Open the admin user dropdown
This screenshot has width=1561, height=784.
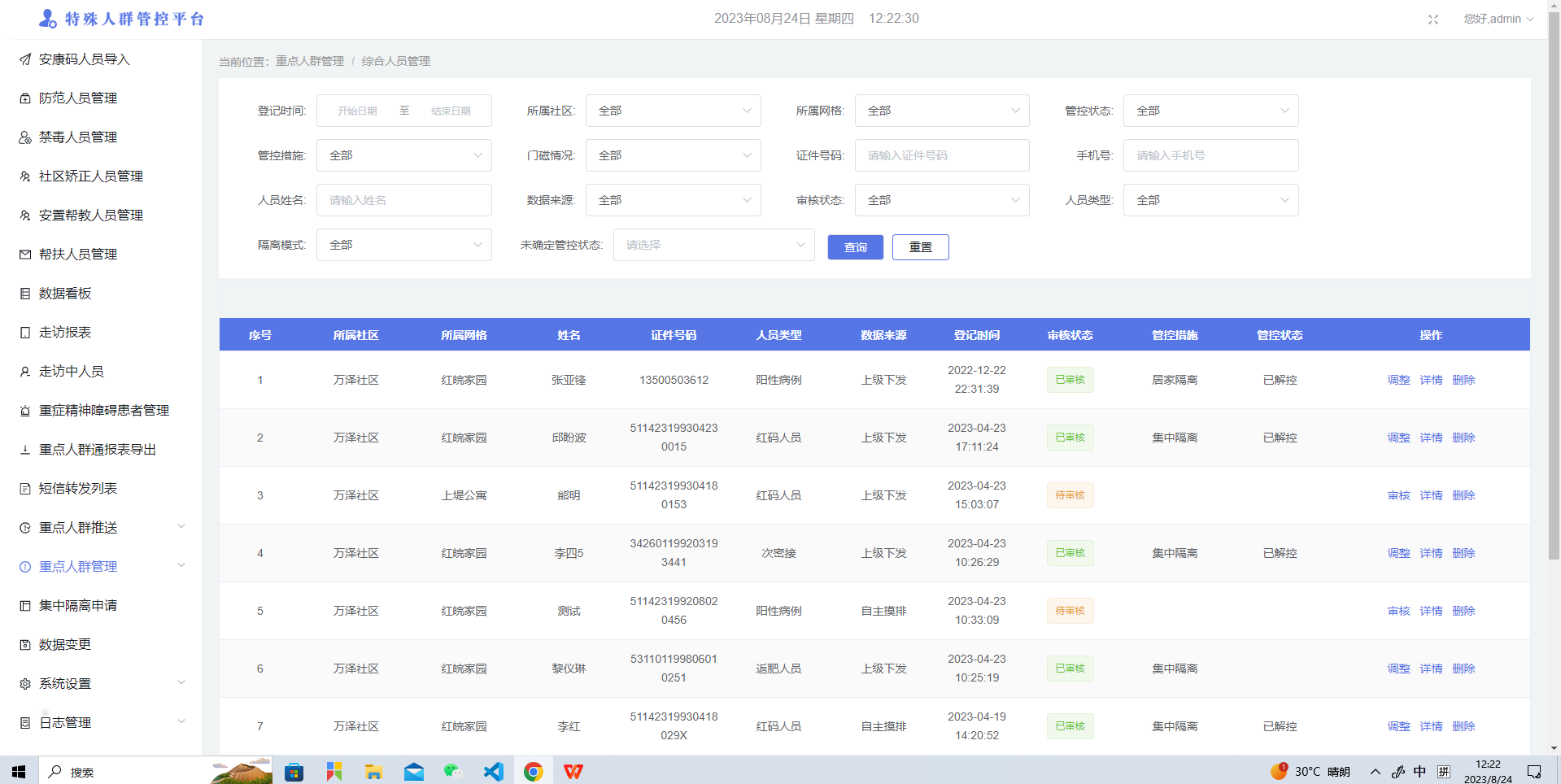click(1498, 19)
